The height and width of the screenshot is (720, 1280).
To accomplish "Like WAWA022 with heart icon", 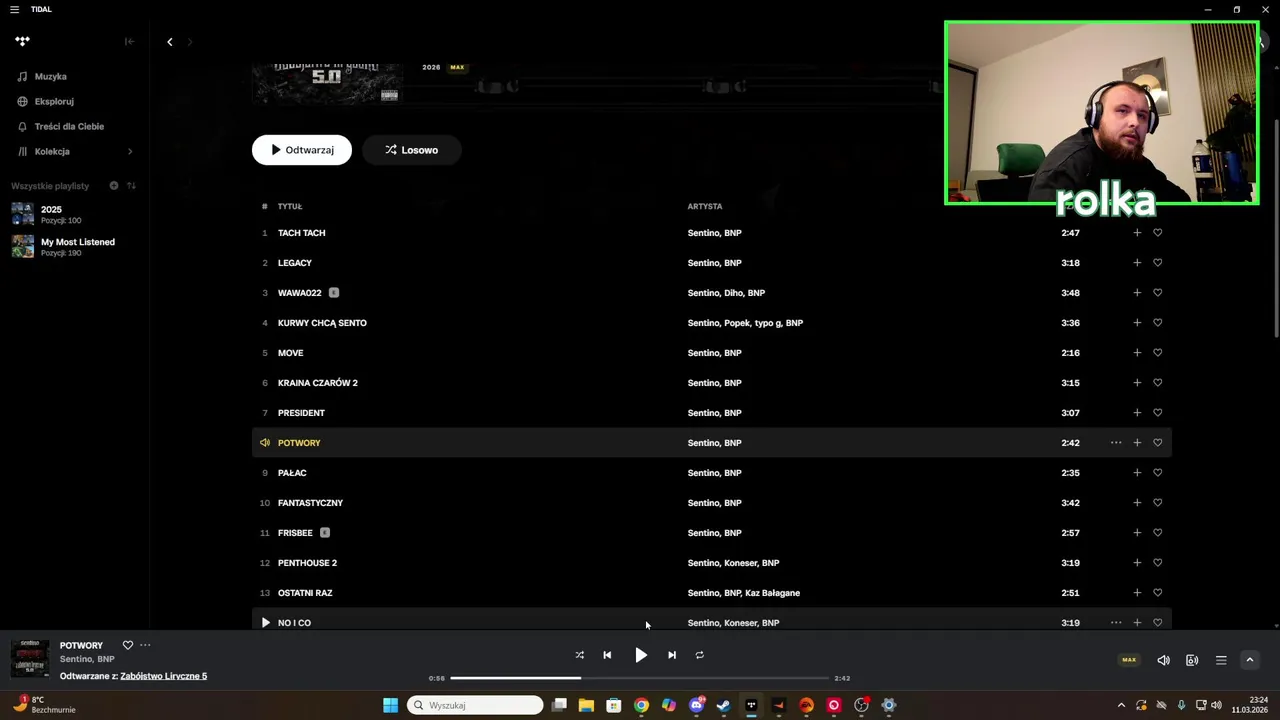I will (x=1158, y=293).
